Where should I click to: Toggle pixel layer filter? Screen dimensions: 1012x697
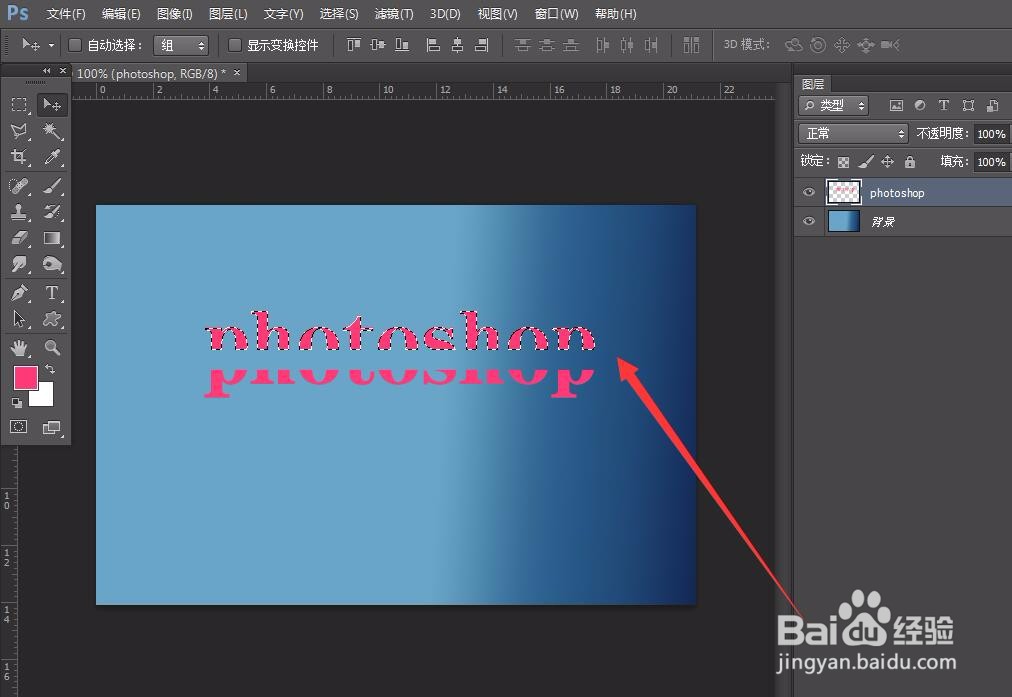coord(896,105)
